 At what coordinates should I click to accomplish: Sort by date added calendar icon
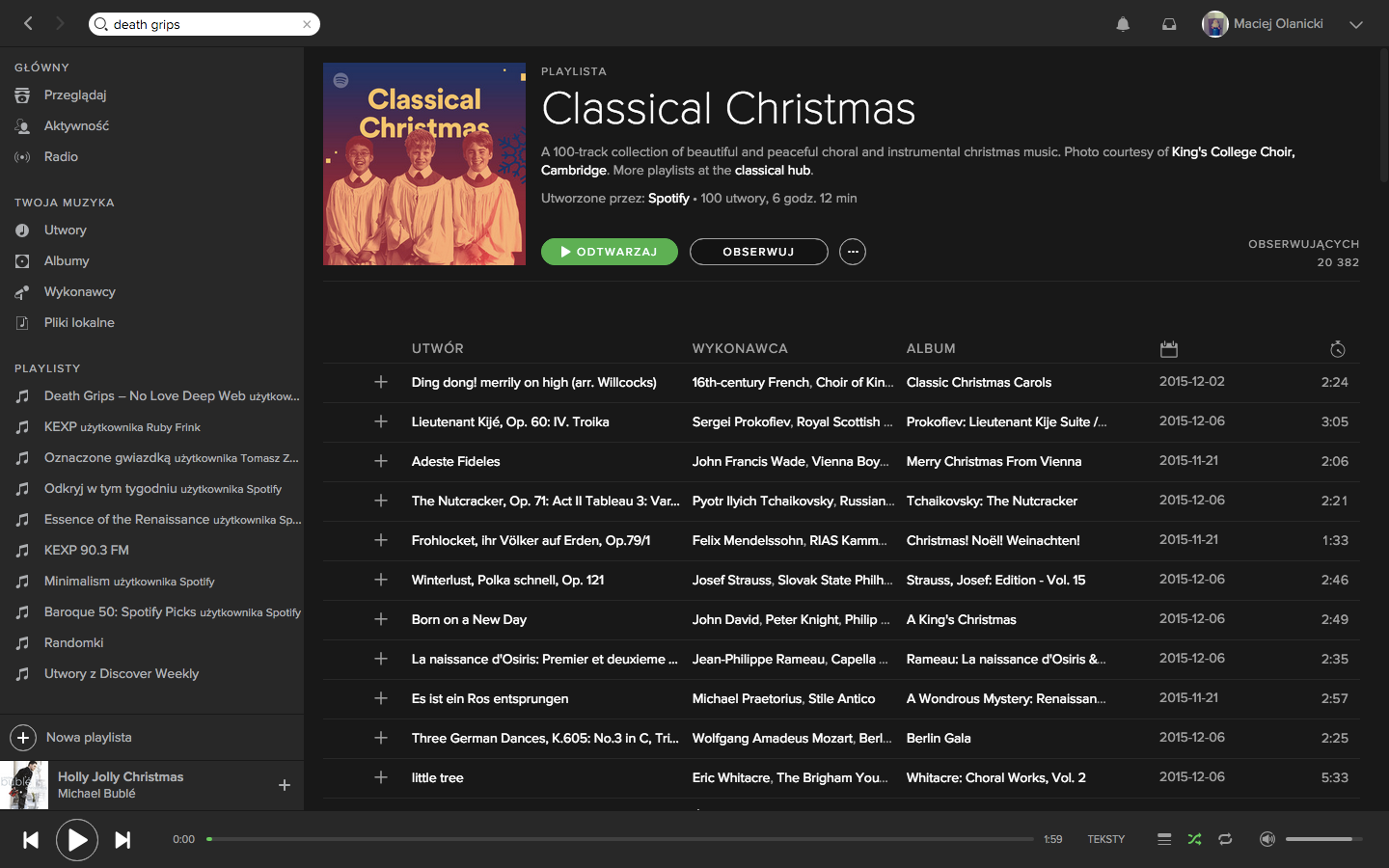point(1169,349)
